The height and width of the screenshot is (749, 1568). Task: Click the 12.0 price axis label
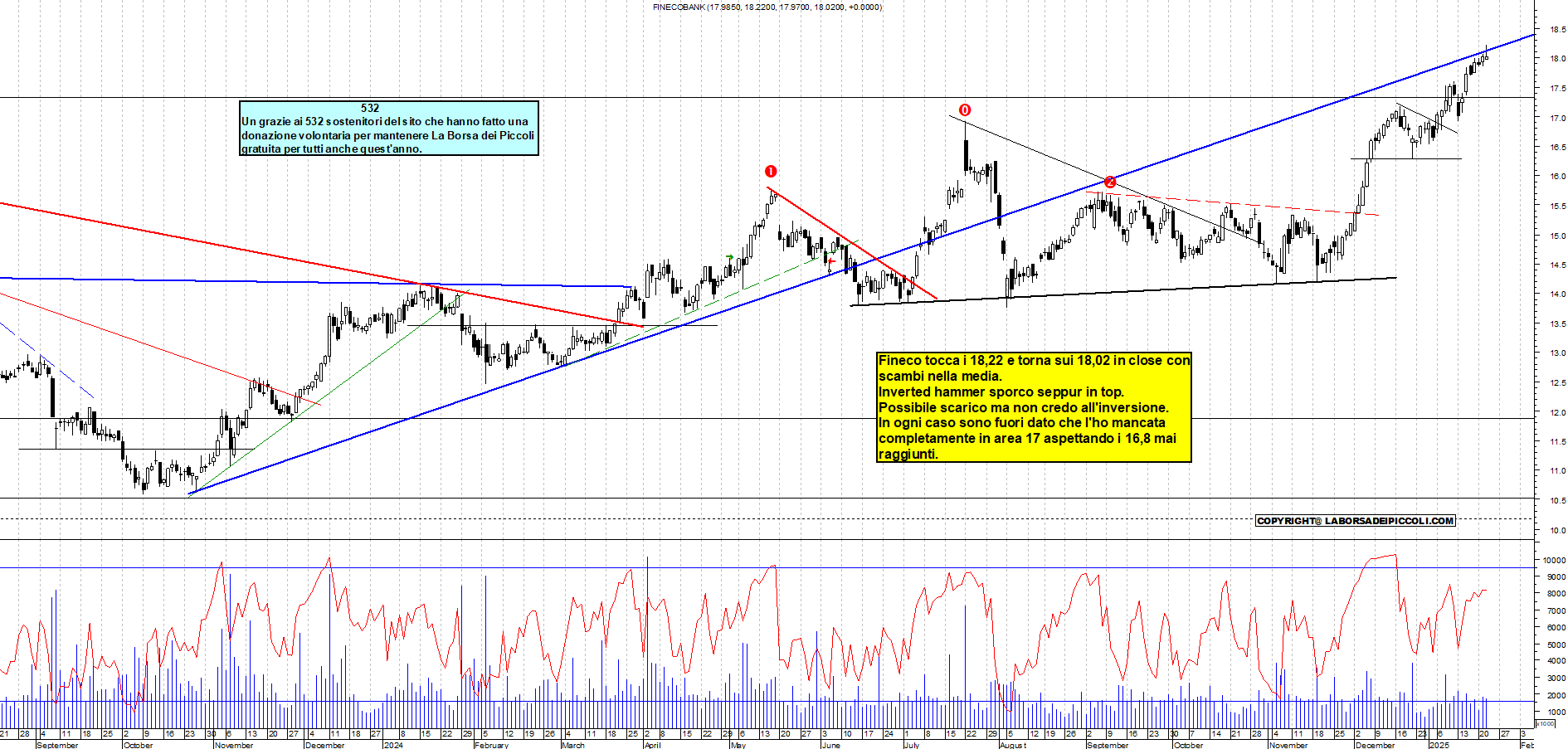tap(1557, 413)
